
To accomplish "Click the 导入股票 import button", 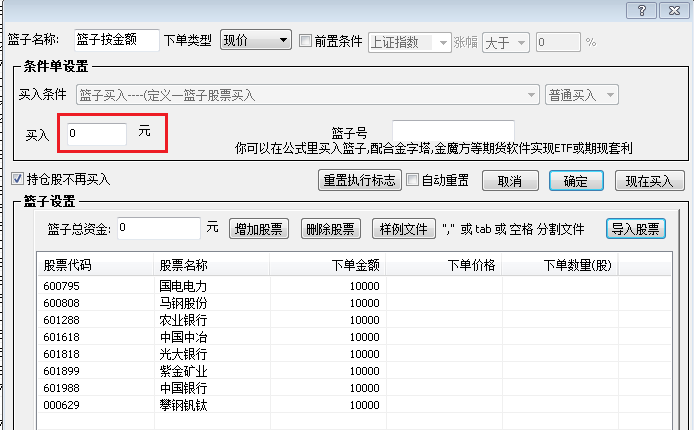I will [x=635, y=228].
